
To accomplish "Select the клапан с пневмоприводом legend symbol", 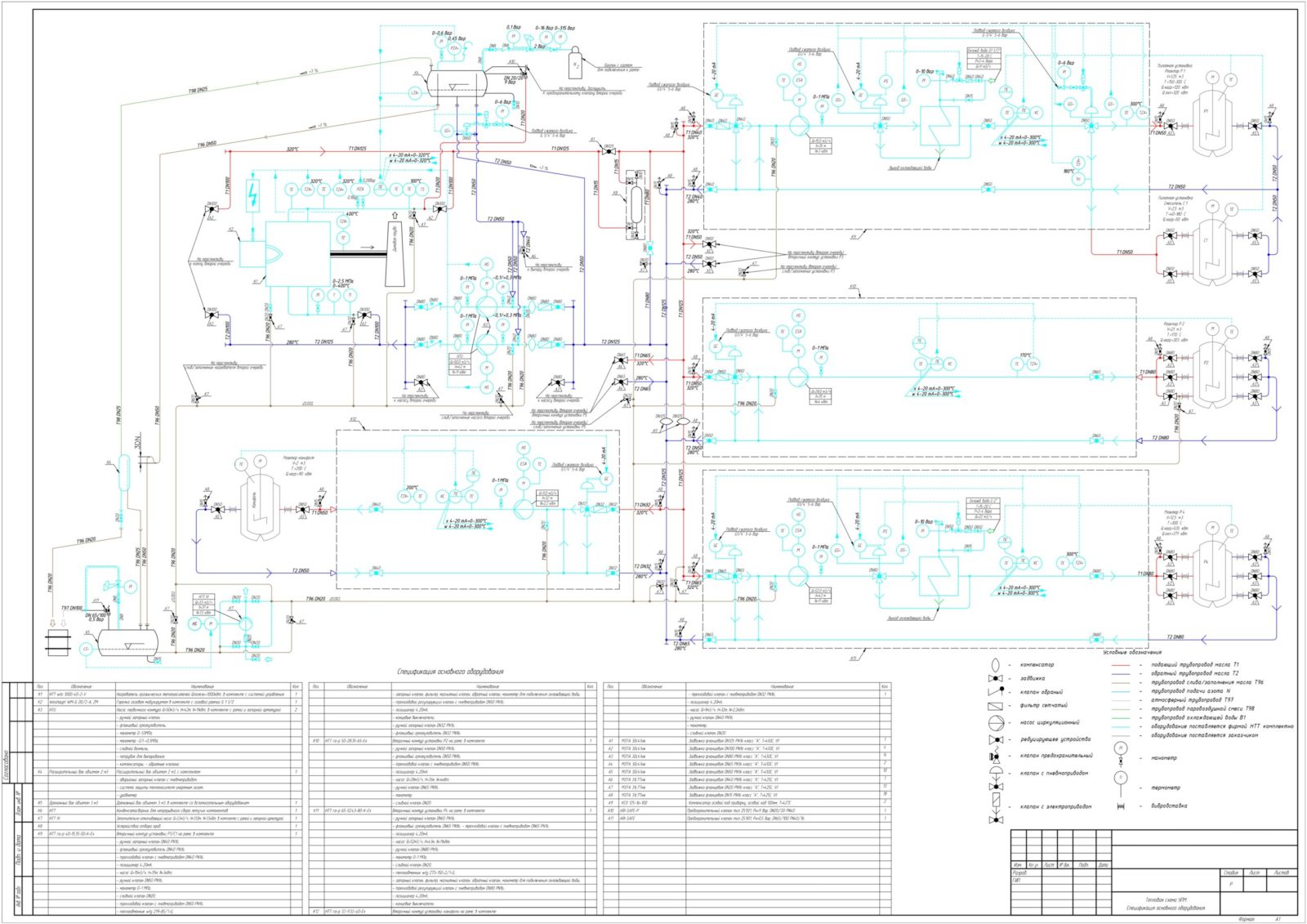I will click(996, 779).
